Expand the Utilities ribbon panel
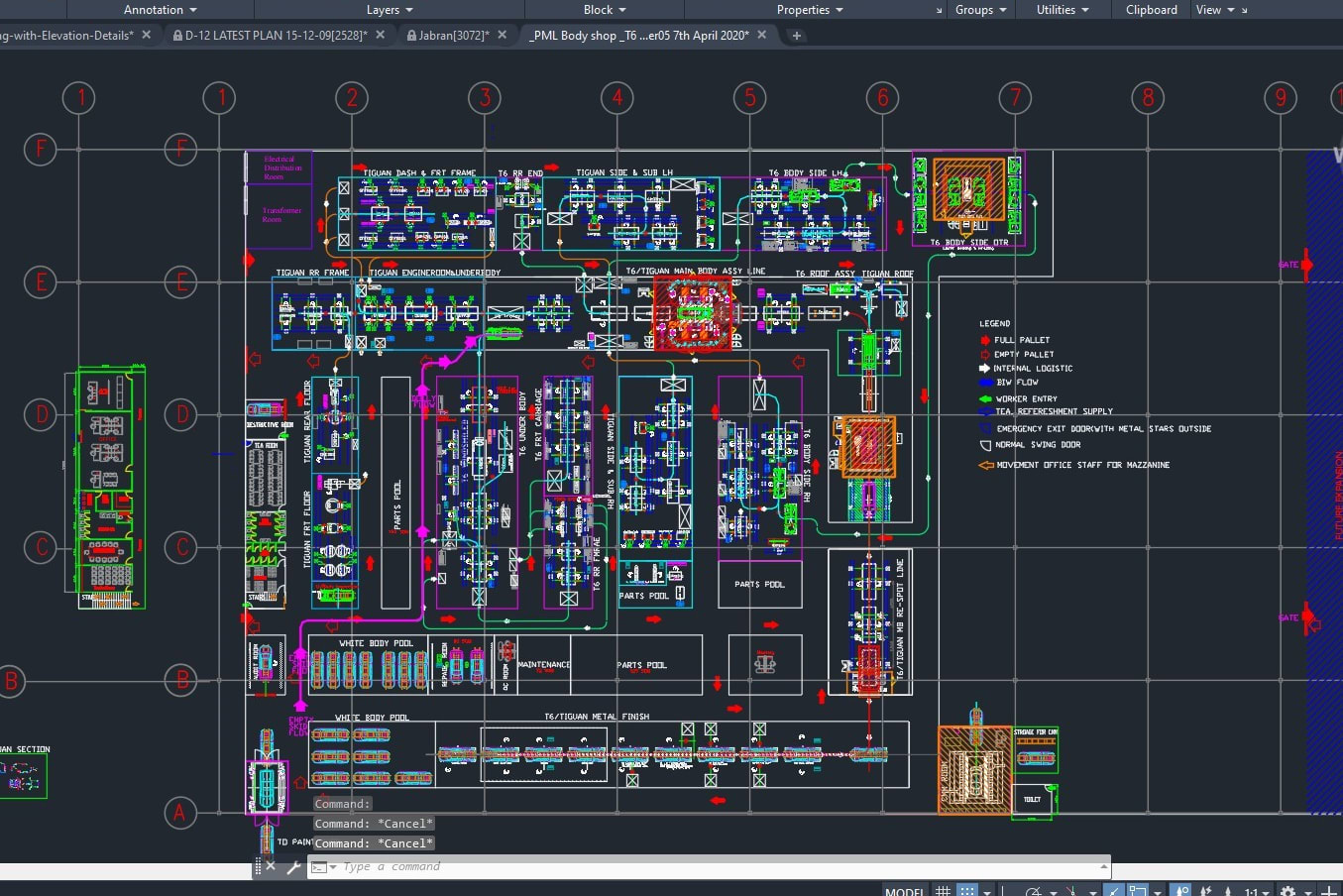This screenshot has height=896, width=1343. (1062, 10)
